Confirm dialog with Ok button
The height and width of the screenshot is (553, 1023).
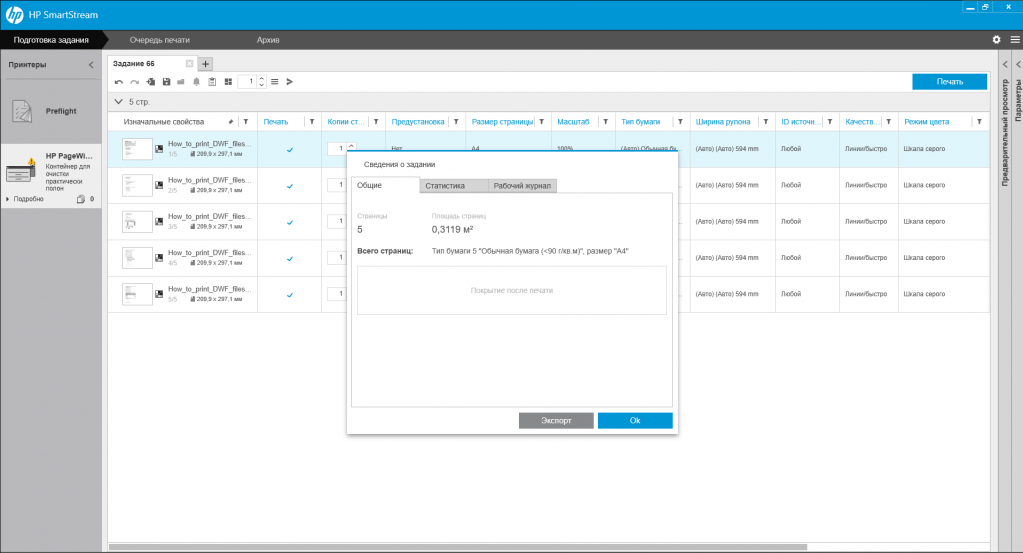(635, 421)
